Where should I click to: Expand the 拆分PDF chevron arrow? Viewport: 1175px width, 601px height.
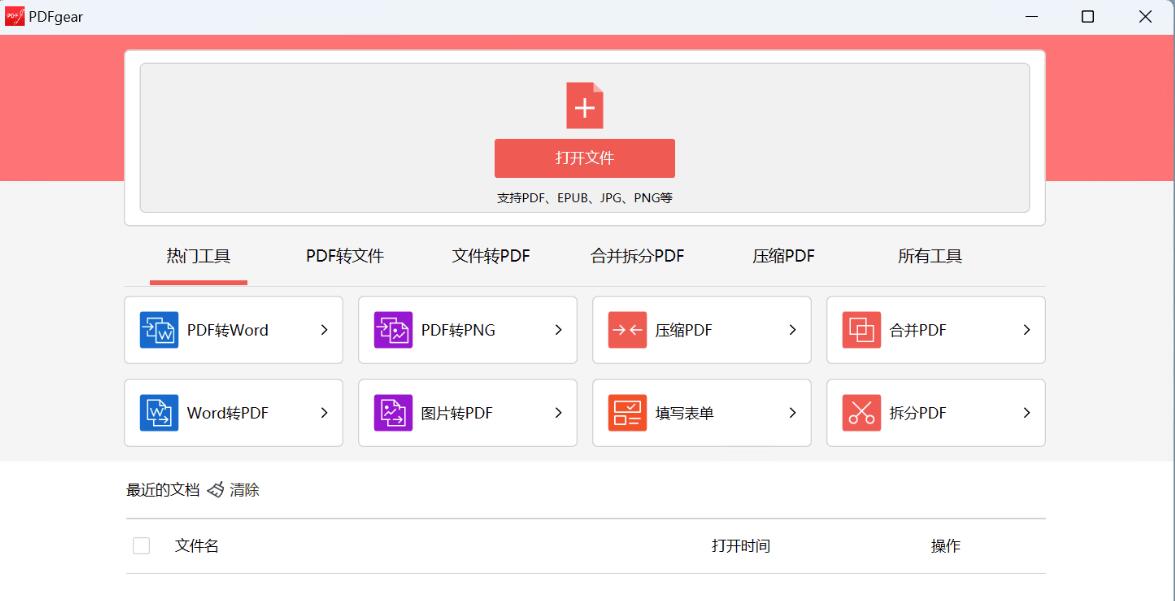click(1027, 413)
